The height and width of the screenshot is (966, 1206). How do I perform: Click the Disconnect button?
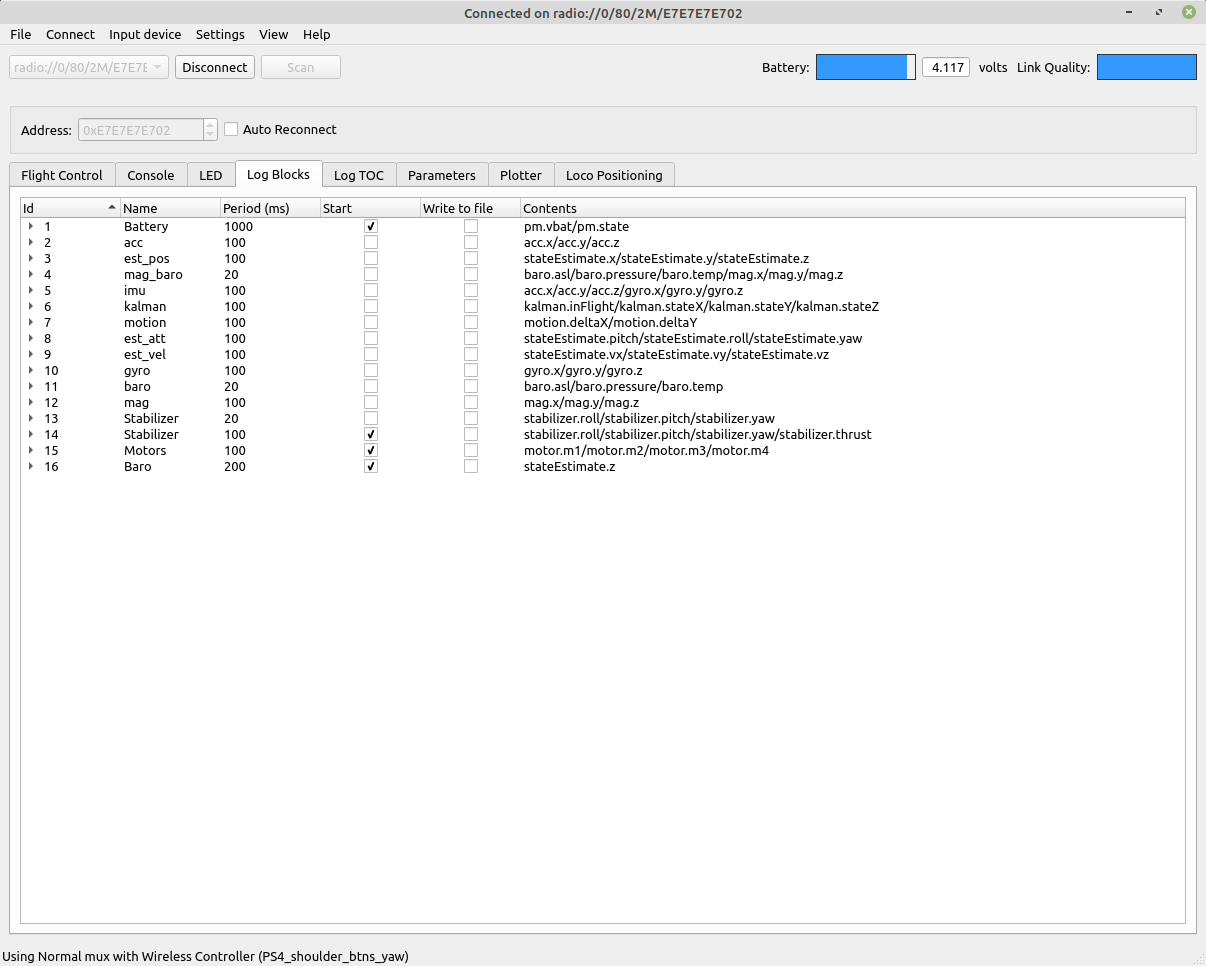coord(215,67)
